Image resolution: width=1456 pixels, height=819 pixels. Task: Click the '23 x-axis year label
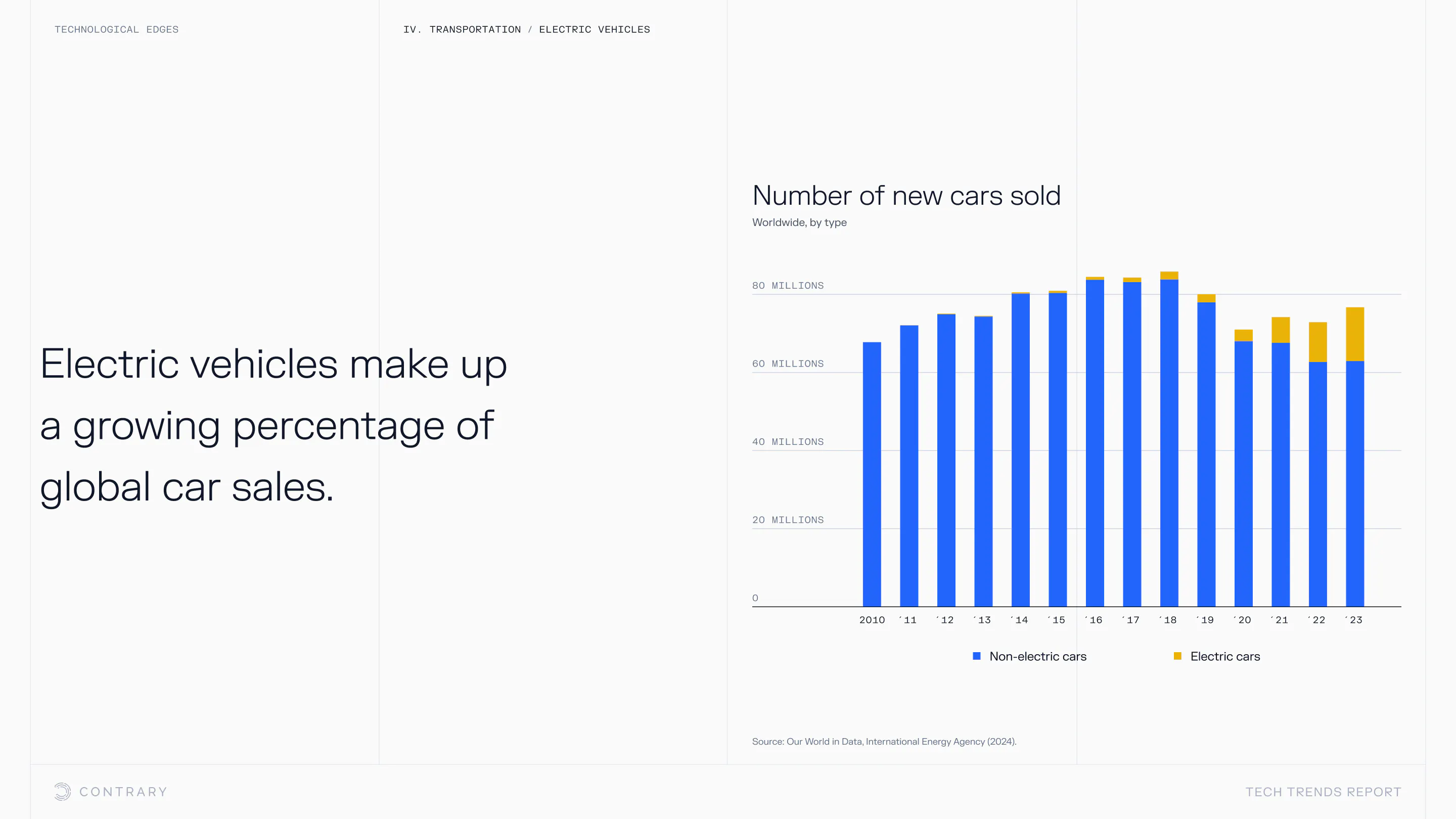(1354, 620)
